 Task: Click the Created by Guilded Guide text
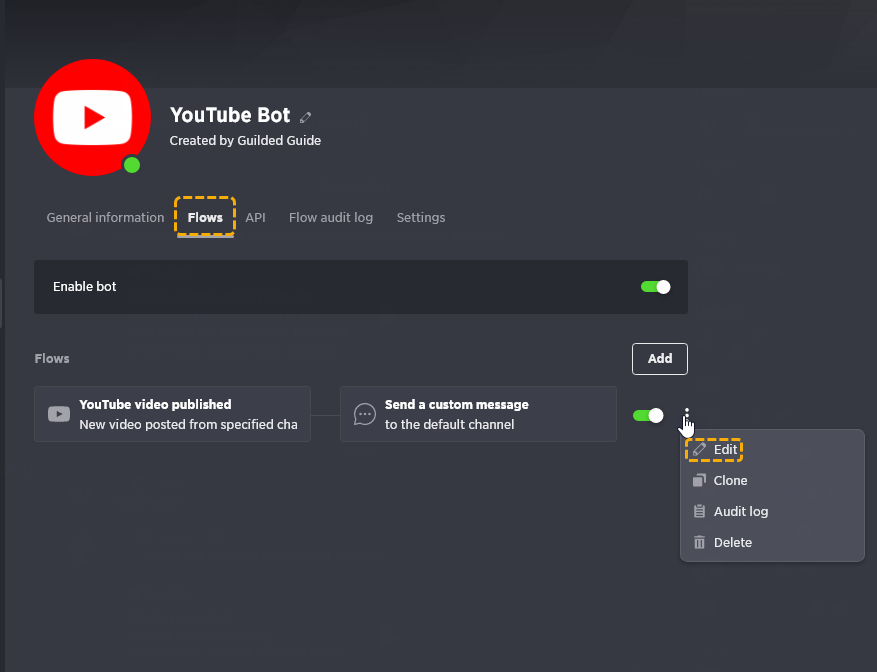245,140
